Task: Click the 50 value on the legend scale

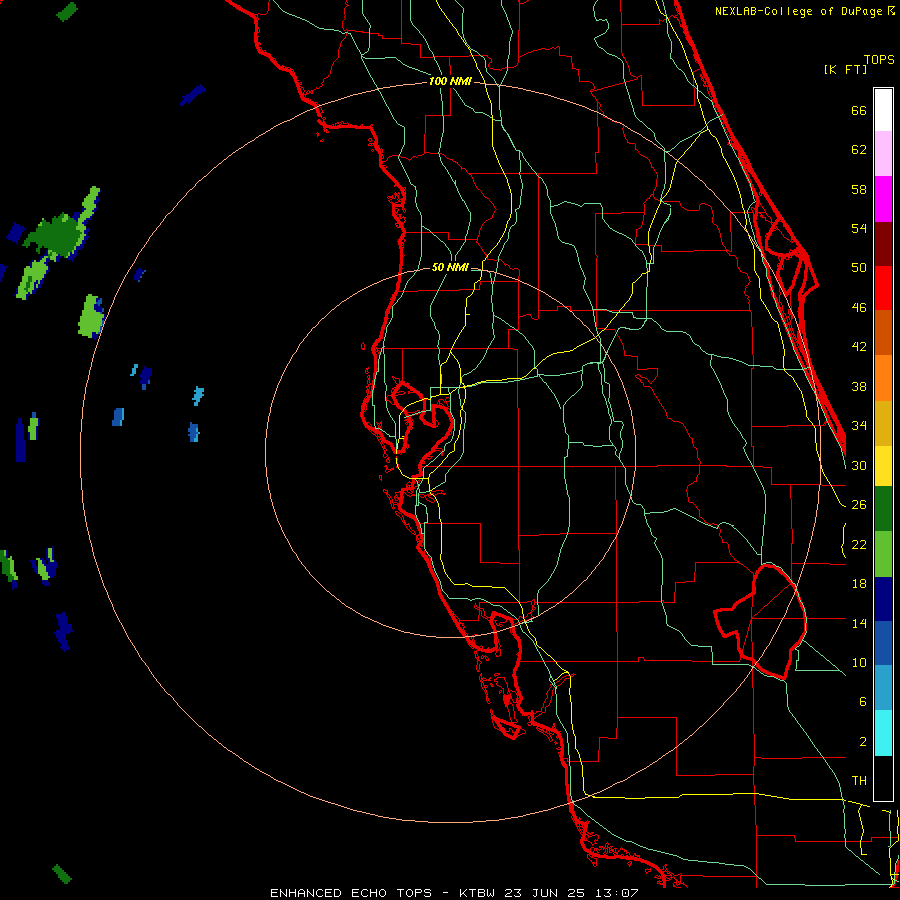Action: 859,268
